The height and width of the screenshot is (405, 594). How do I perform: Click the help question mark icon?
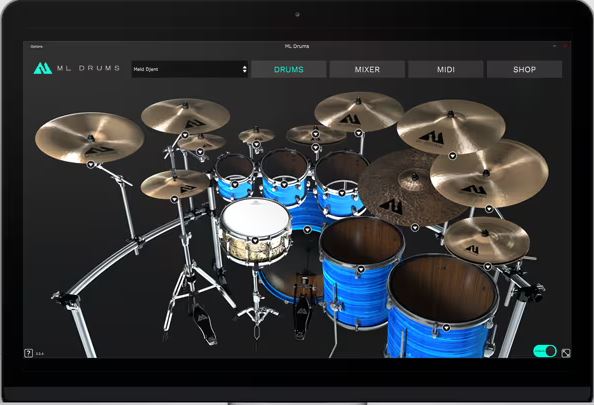coord(28,353)
